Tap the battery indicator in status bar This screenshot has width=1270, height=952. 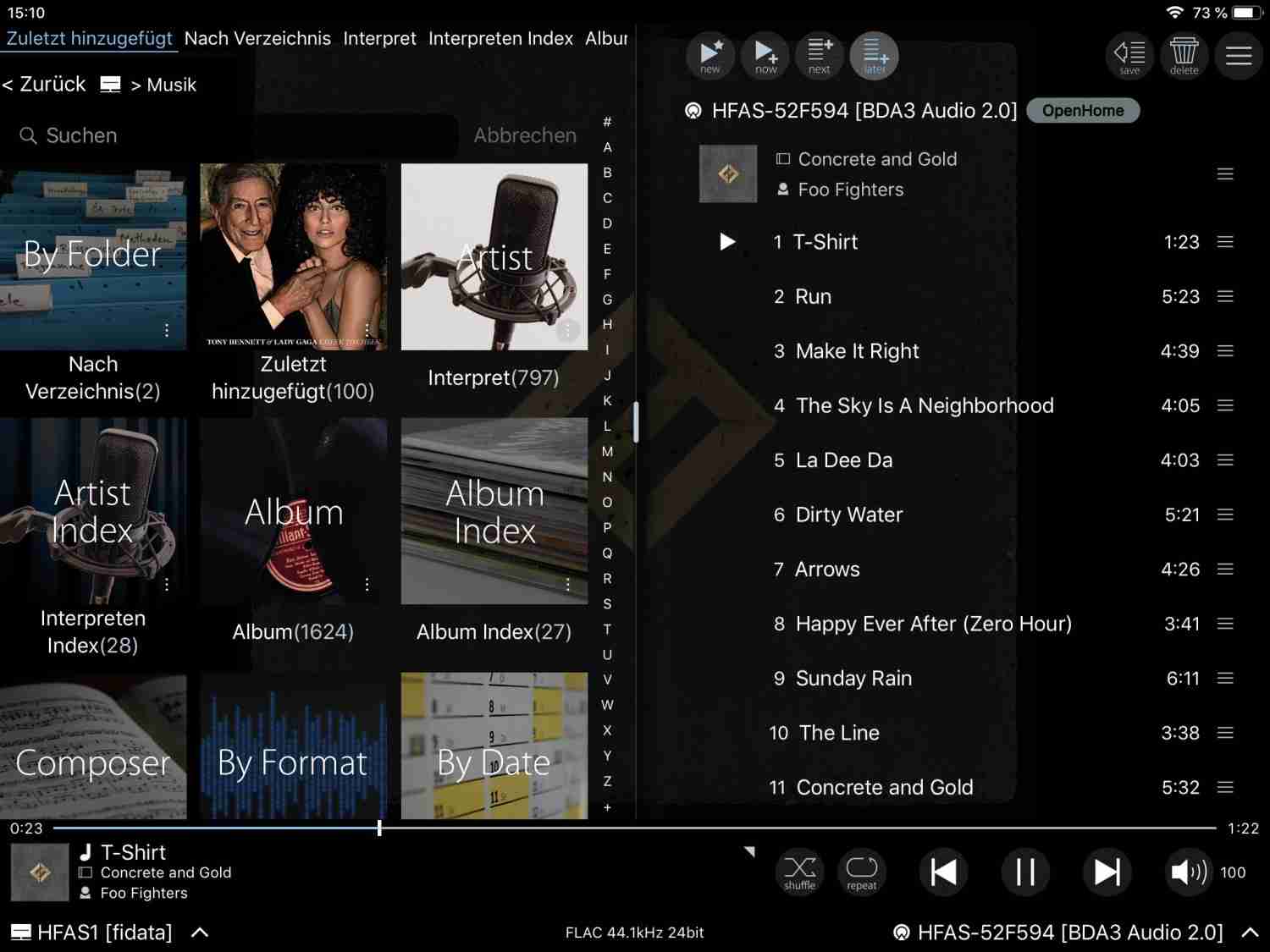coord(1247,13)
